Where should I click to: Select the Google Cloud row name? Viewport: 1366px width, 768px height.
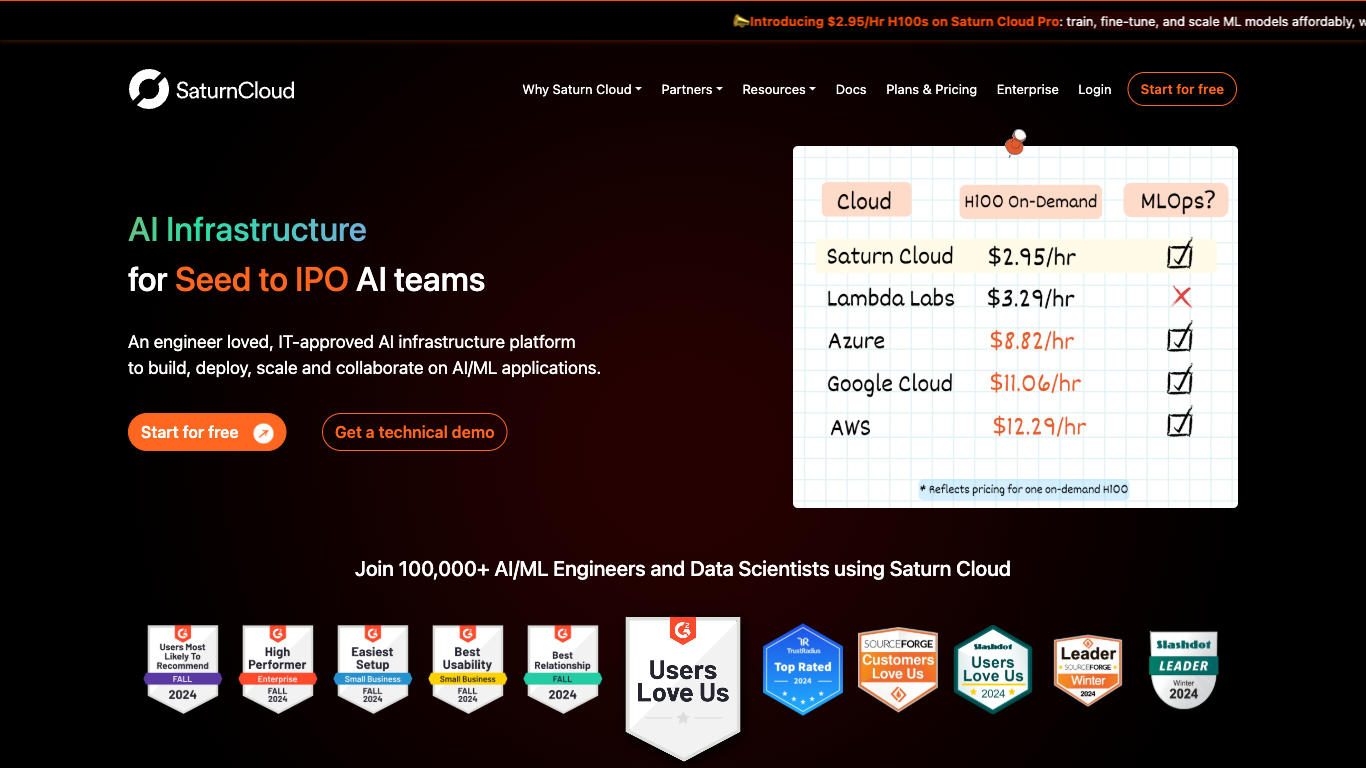pos(890,384)
